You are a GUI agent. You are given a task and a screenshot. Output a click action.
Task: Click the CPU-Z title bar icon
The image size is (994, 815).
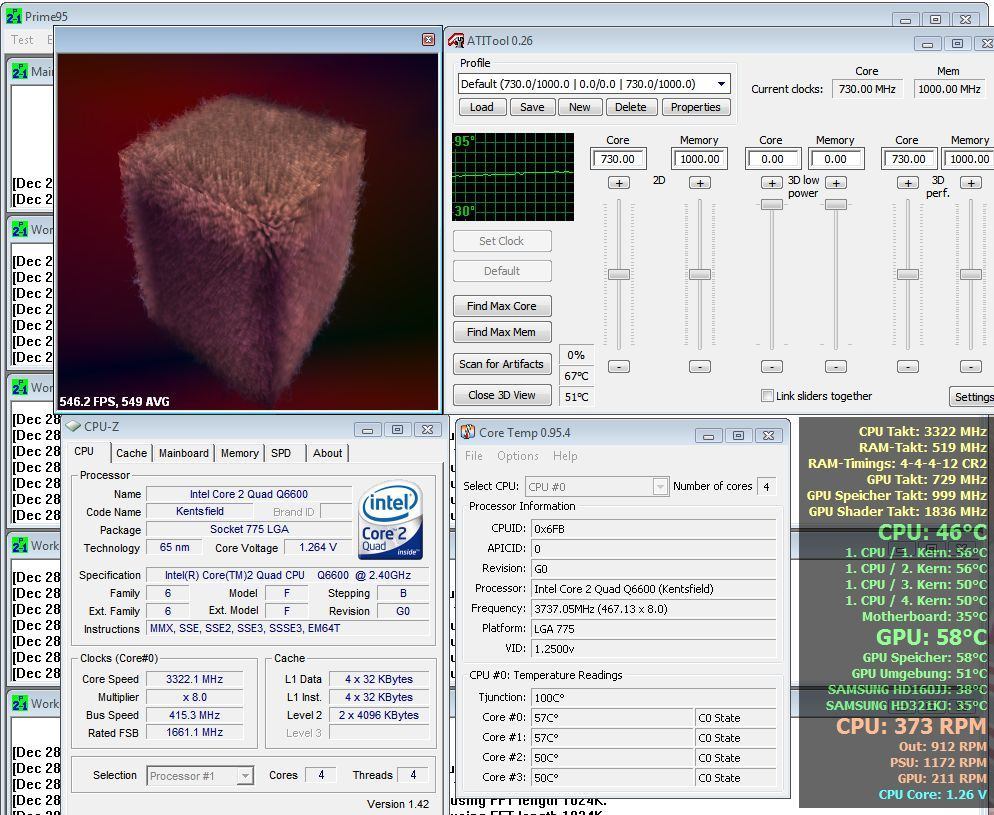click(x=74, y=427)
